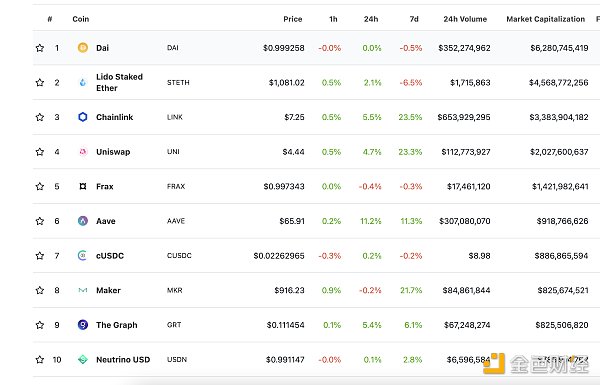Click the Uniswap pink logo icon
The image size is (600, 385).
pyautogui.click(x=83, y=152)
